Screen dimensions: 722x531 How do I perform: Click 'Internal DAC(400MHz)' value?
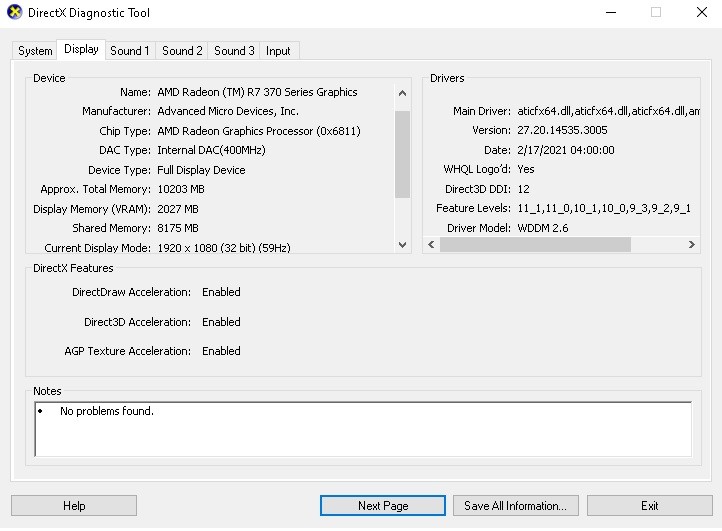coord(211,150)
